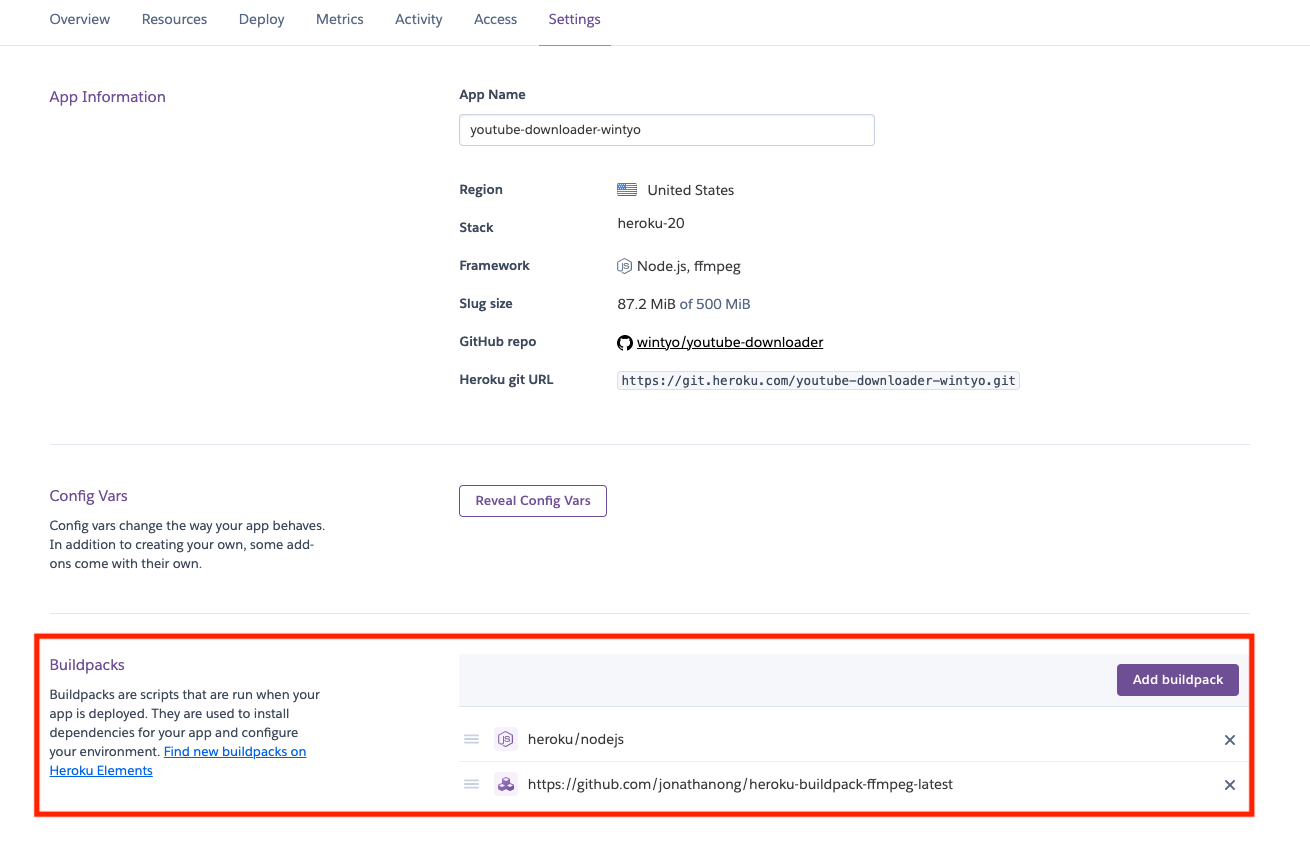Image resolution: width=1310 pixels, height=841 pixels.
Task: Remove the ffmpeg-latest buildpack
Action: 1230,785
